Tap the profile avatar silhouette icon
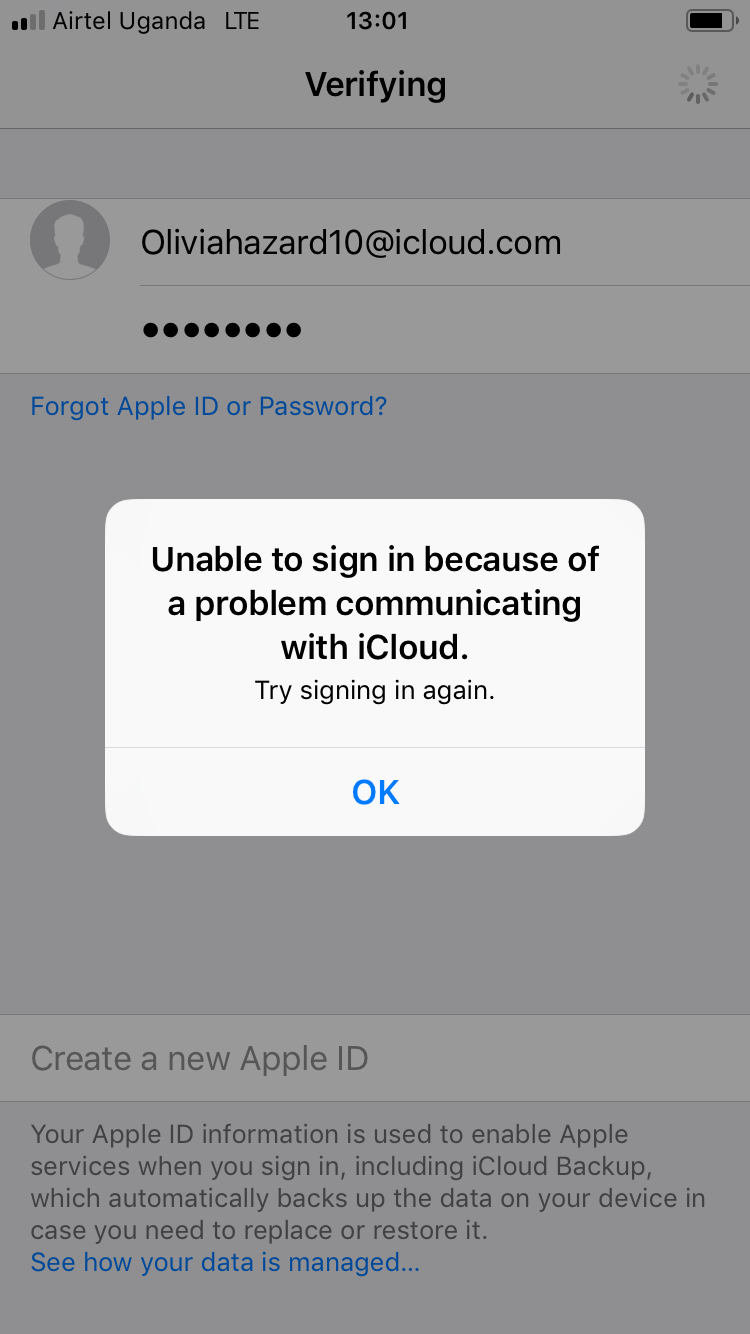 tap(70, 240)
